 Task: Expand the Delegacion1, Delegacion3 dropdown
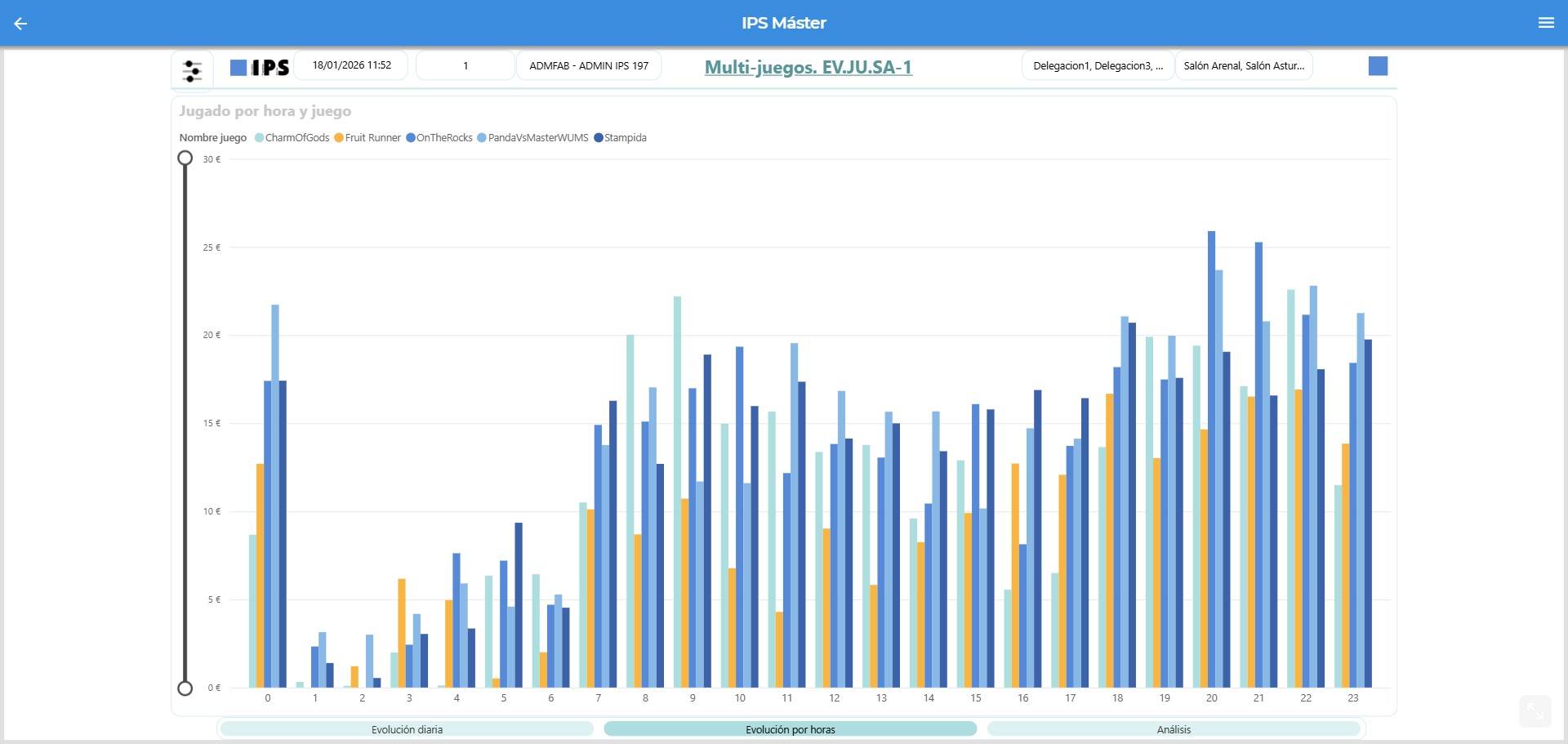click(x=1097, y=66)
